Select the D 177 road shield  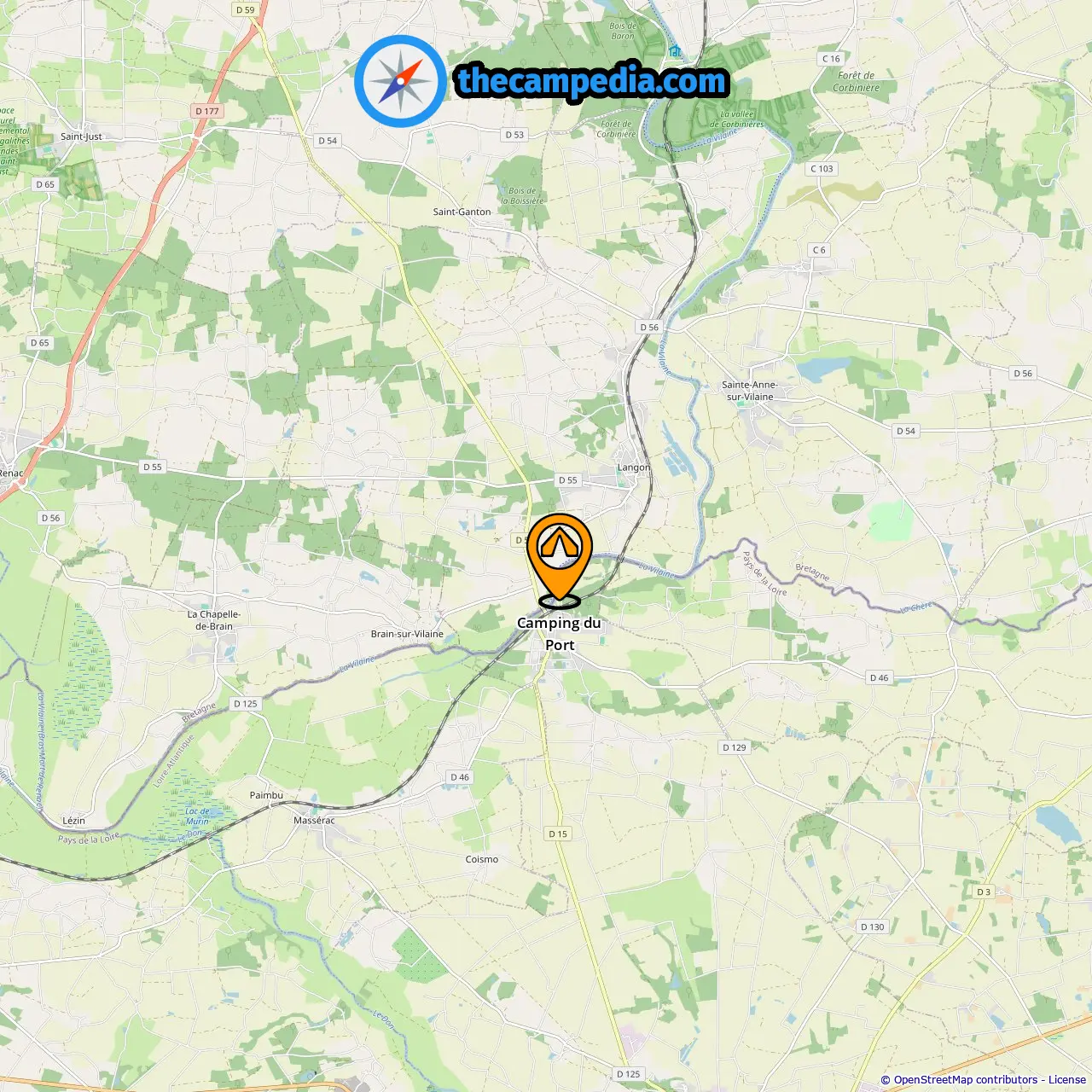(207, 111)
